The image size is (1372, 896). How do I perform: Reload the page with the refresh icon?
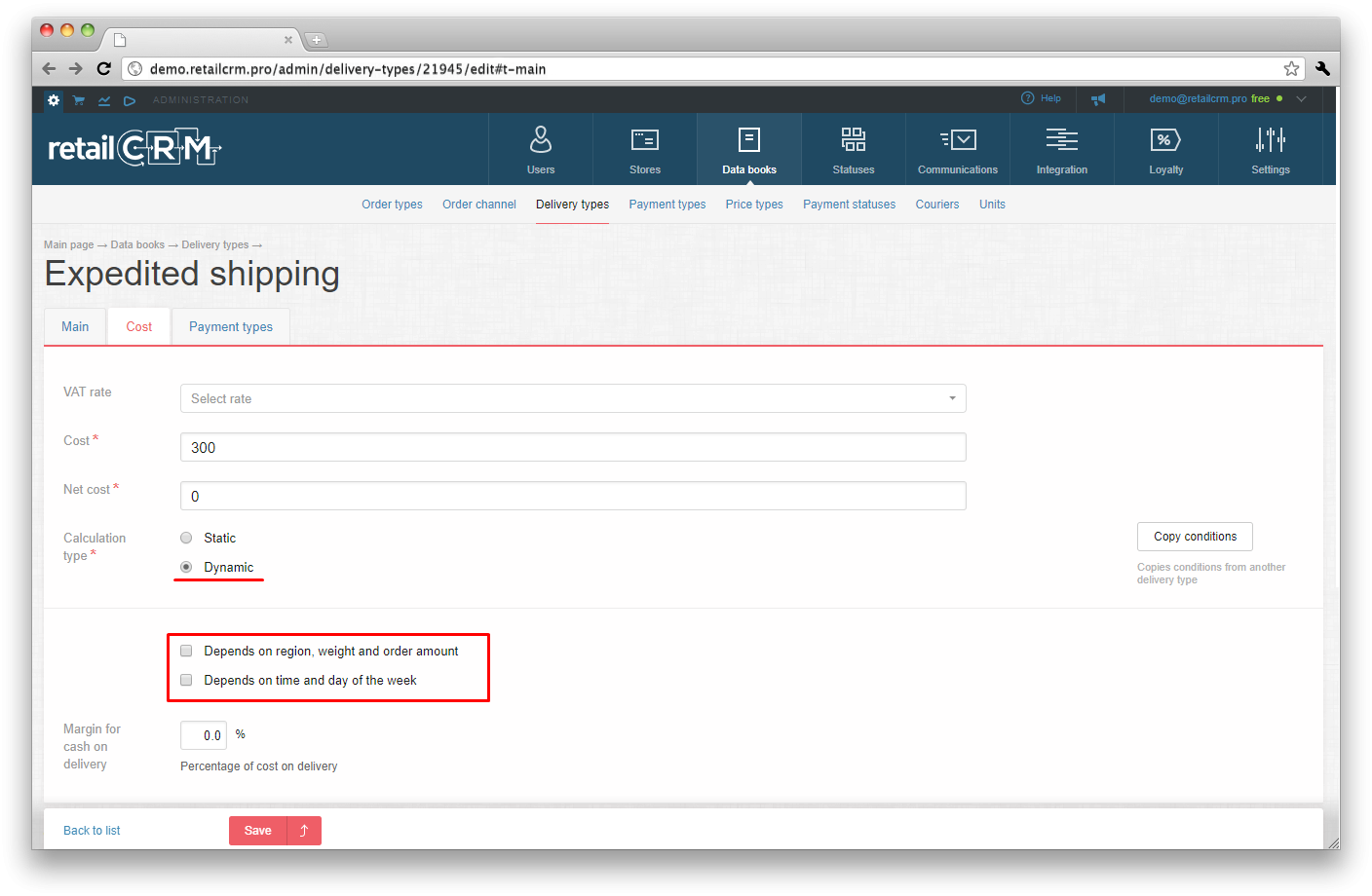tap(103, 69)
